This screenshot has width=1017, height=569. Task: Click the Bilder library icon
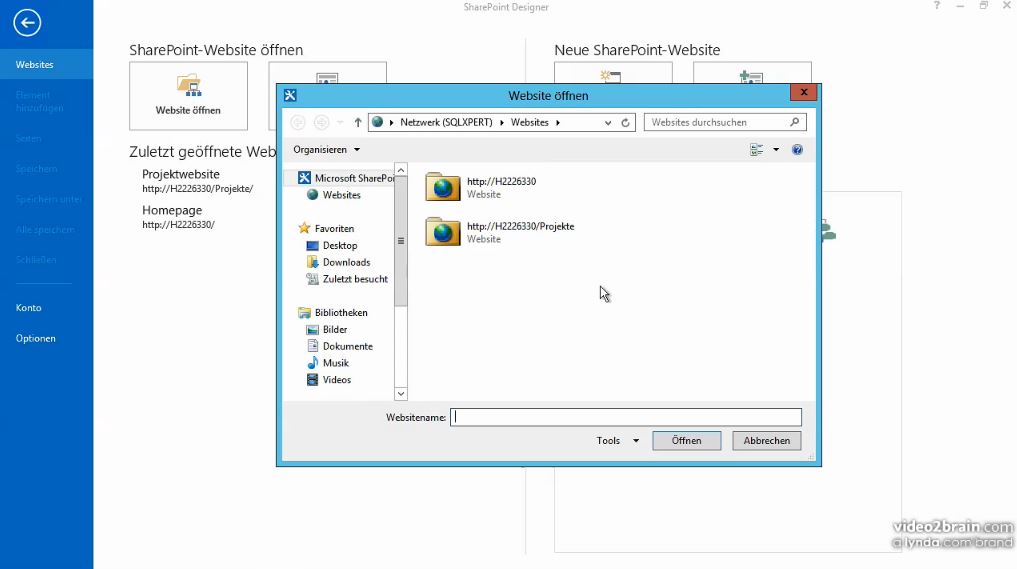[312, 330]
